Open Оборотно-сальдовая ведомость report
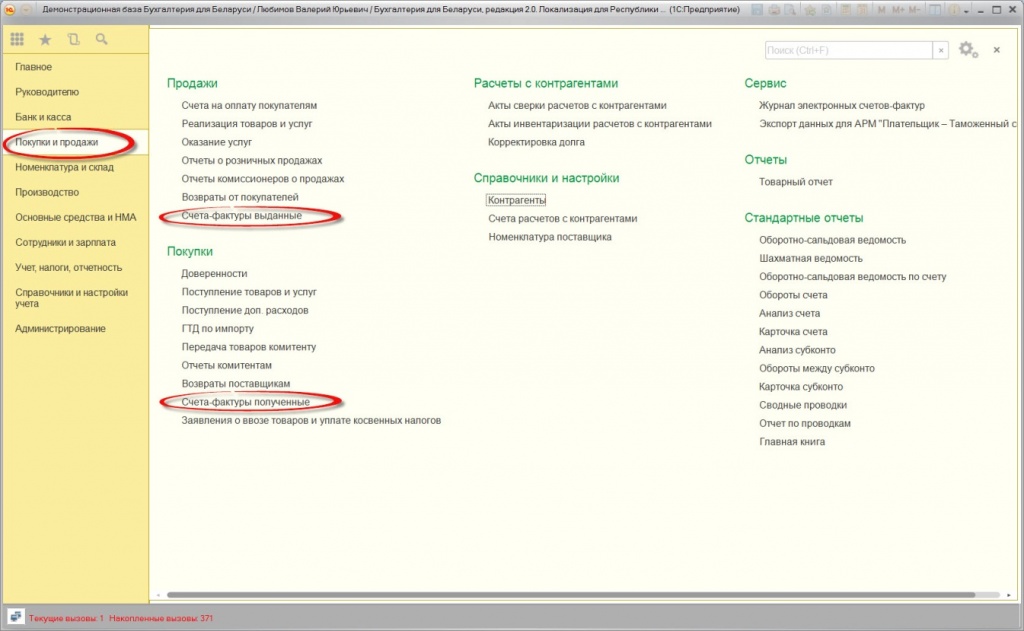 [832, 240]
